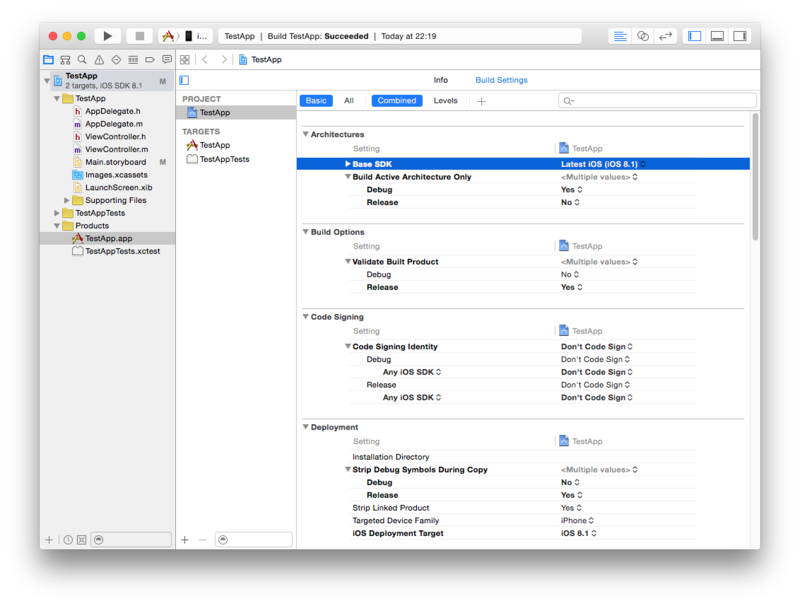Open the Project navigator

click(48, 60)
